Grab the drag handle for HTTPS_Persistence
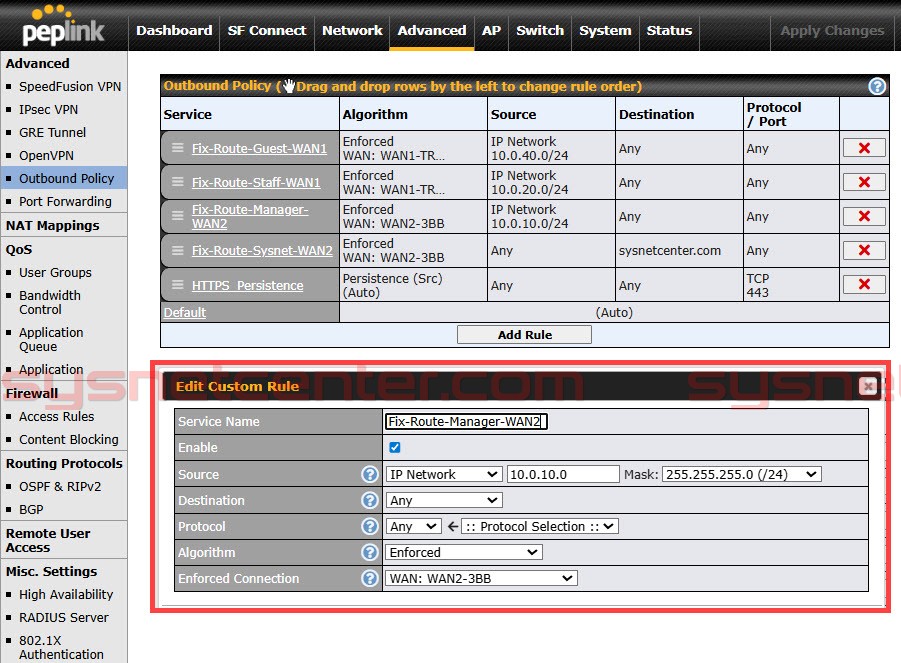The width and height of the screenshot is (901, 663). (178, 284)
